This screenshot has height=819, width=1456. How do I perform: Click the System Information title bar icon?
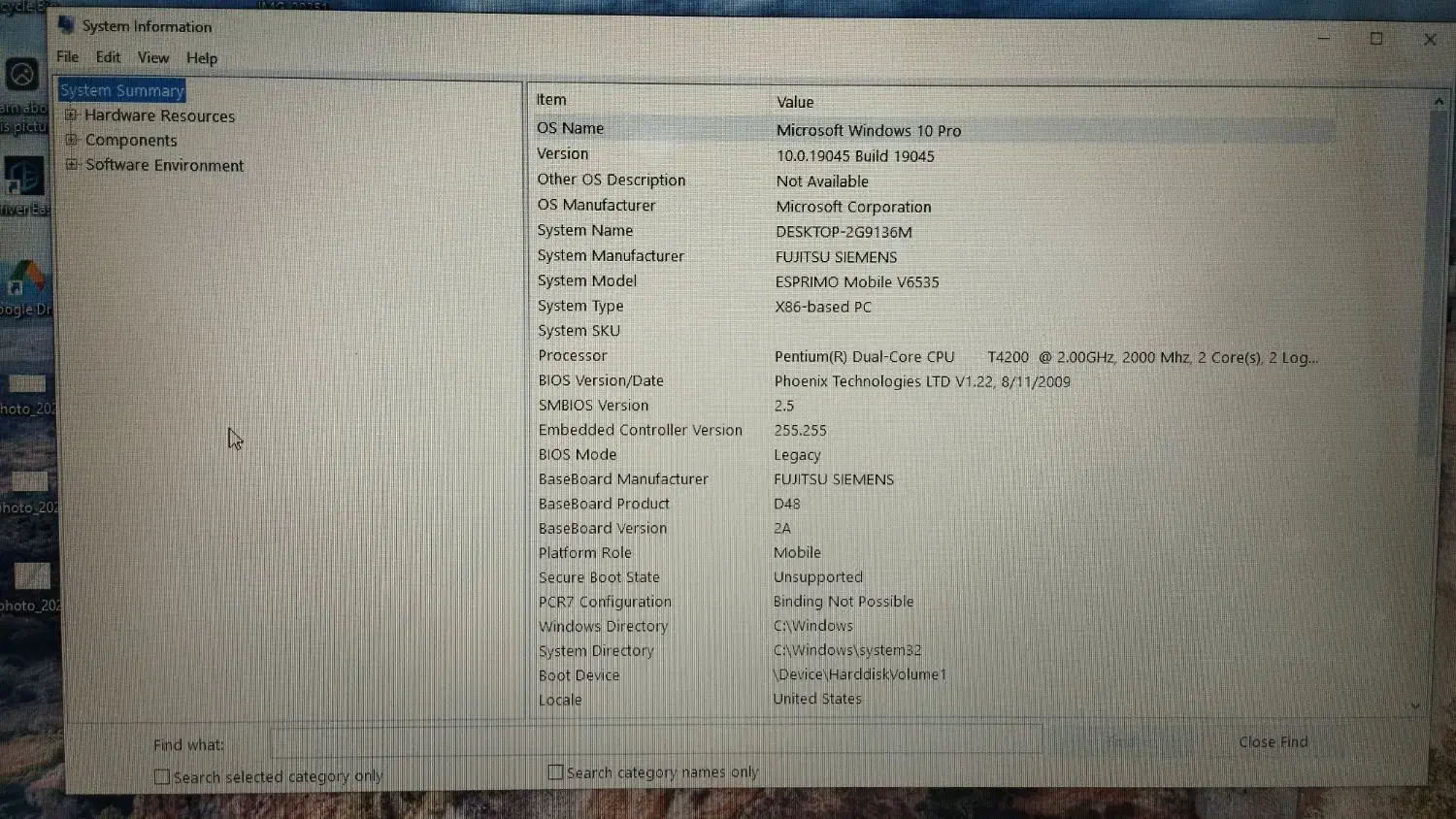point(66,25)
